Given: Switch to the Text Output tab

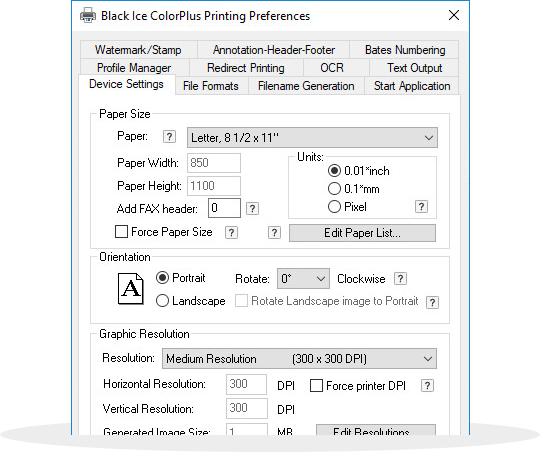Looking at the screenshot, I should tap(414, 68).
